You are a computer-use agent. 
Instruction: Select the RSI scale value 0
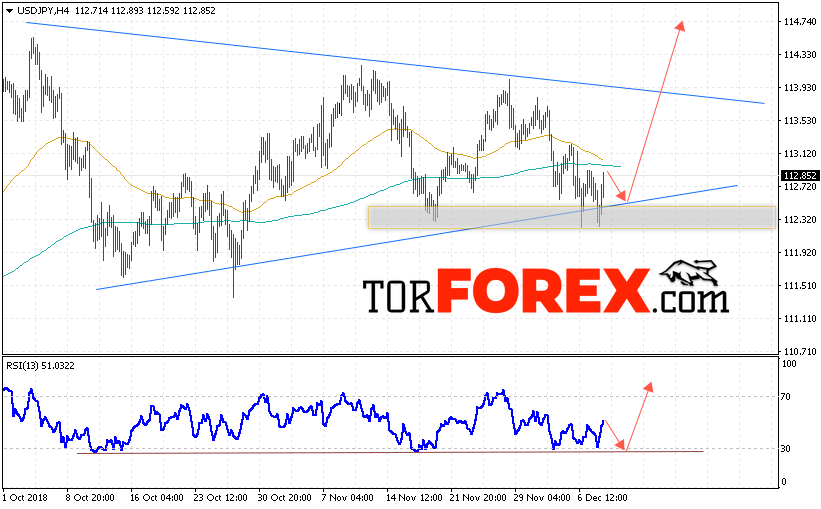[784, 481]
